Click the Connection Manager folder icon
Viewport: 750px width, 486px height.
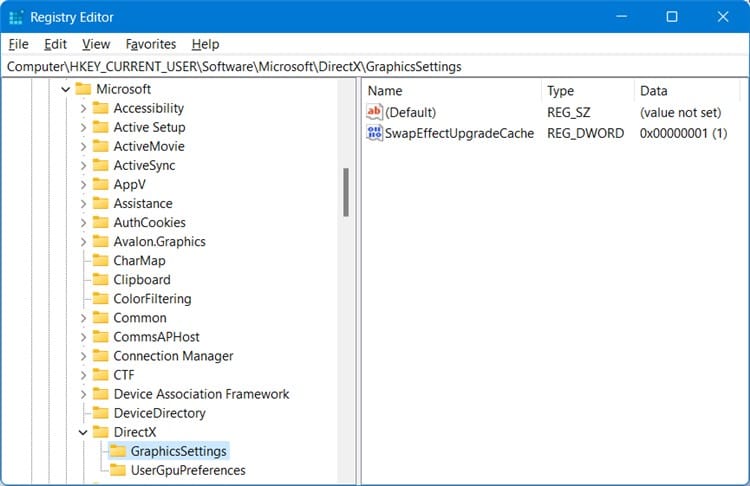tap(100, 356)
